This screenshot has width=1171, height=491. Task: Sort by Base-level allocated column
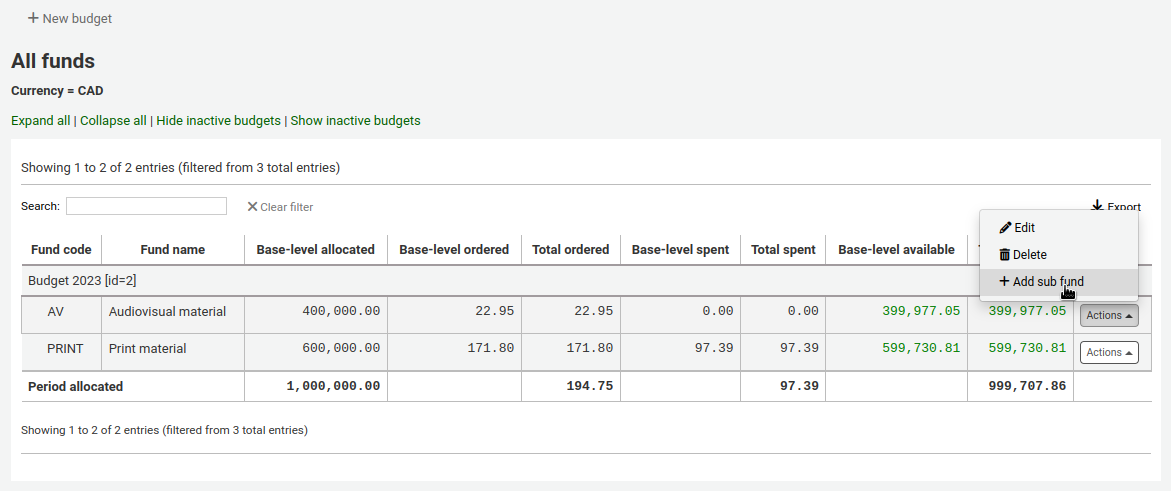[x=315, y=250]
